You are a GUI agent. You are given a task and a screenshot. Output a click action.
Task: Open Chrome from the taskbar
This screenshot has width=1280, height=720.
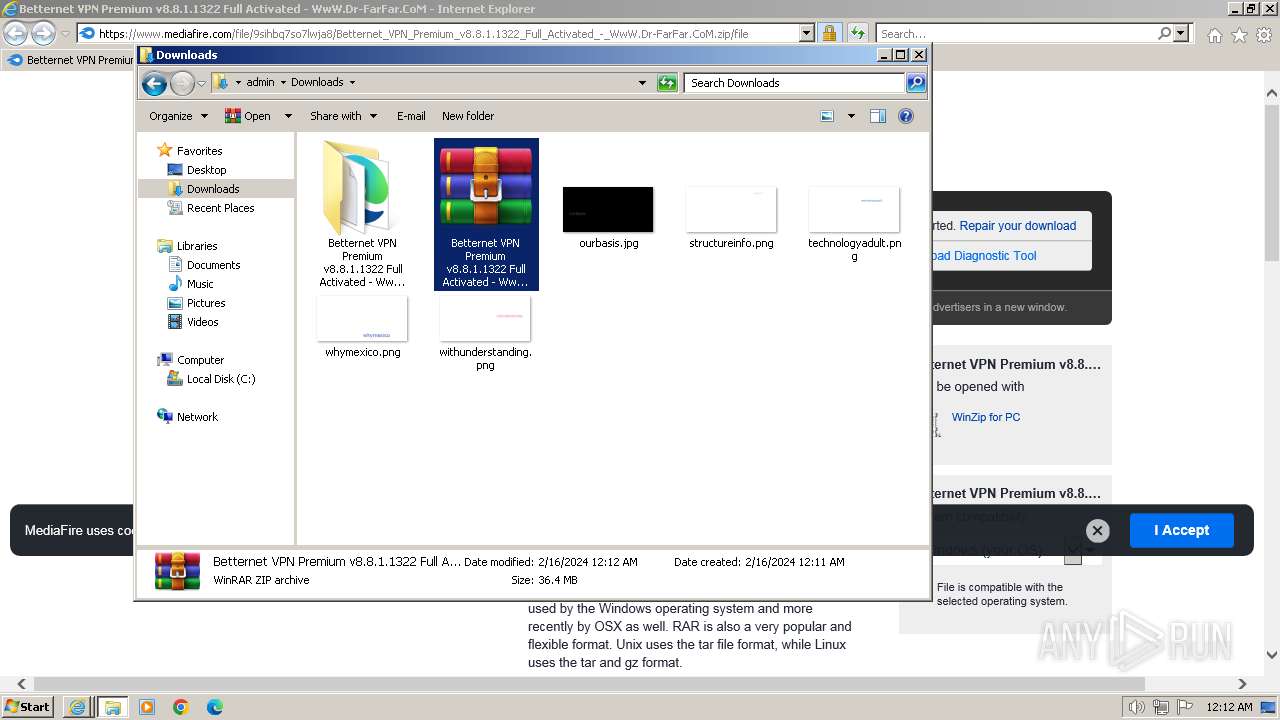(180, 707)
